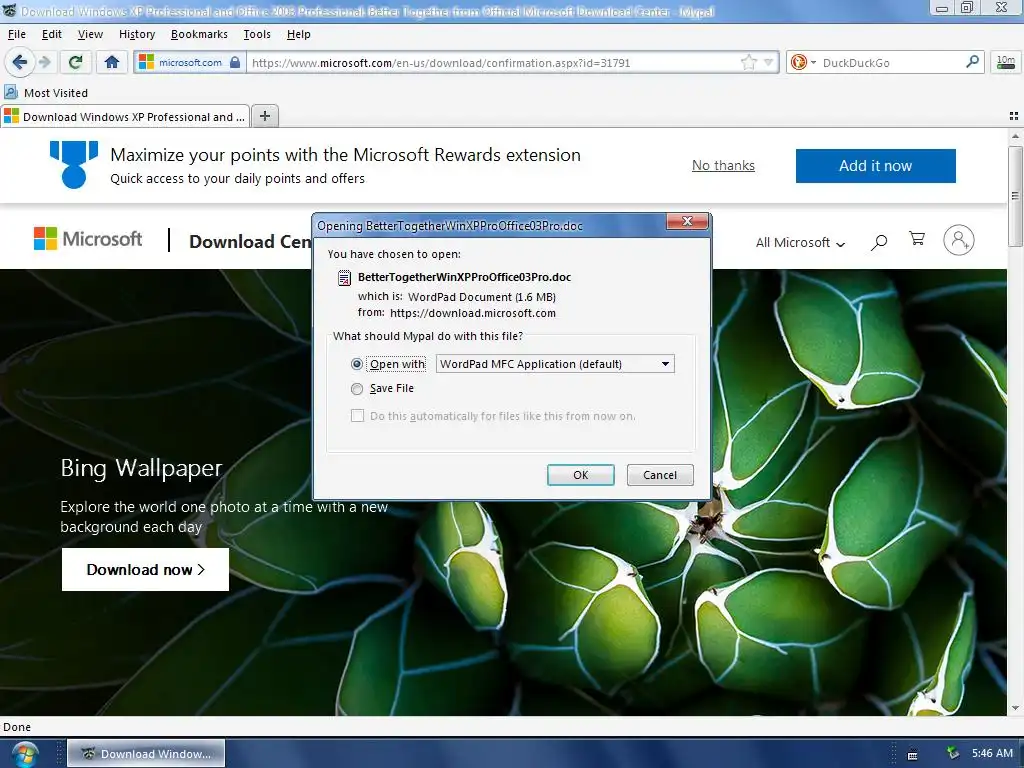Click the list all tabs grid icon
Viewport: 1024px width, 768px height.
click(x=1014, y=116)
